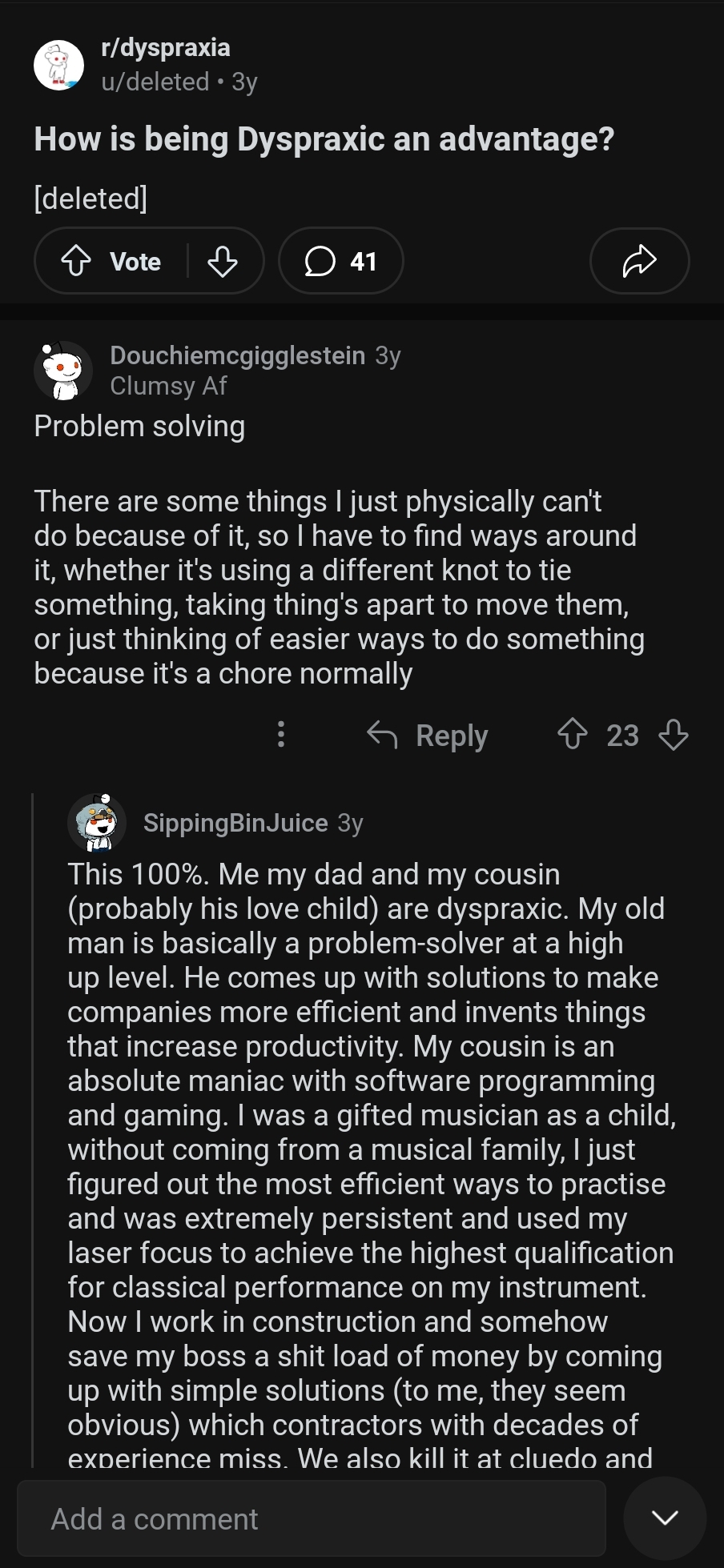Downvote the post using the down arrow
Image resolution: width=724 pixels, height=1568 pixels.
tap(222, 261)
